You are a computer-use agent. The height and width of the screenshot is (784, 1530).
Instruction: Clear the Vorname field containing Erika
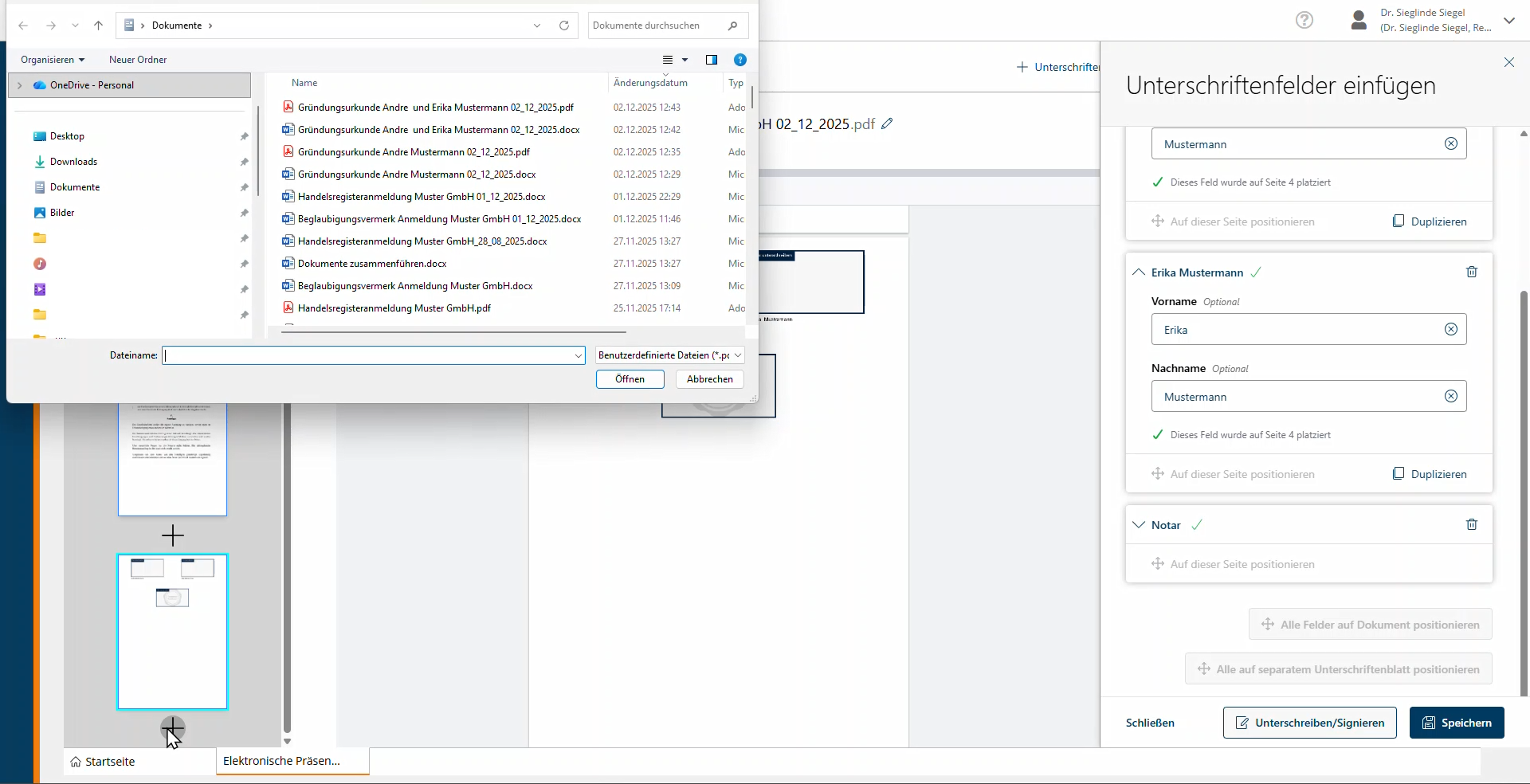[x=1450, y=330]
